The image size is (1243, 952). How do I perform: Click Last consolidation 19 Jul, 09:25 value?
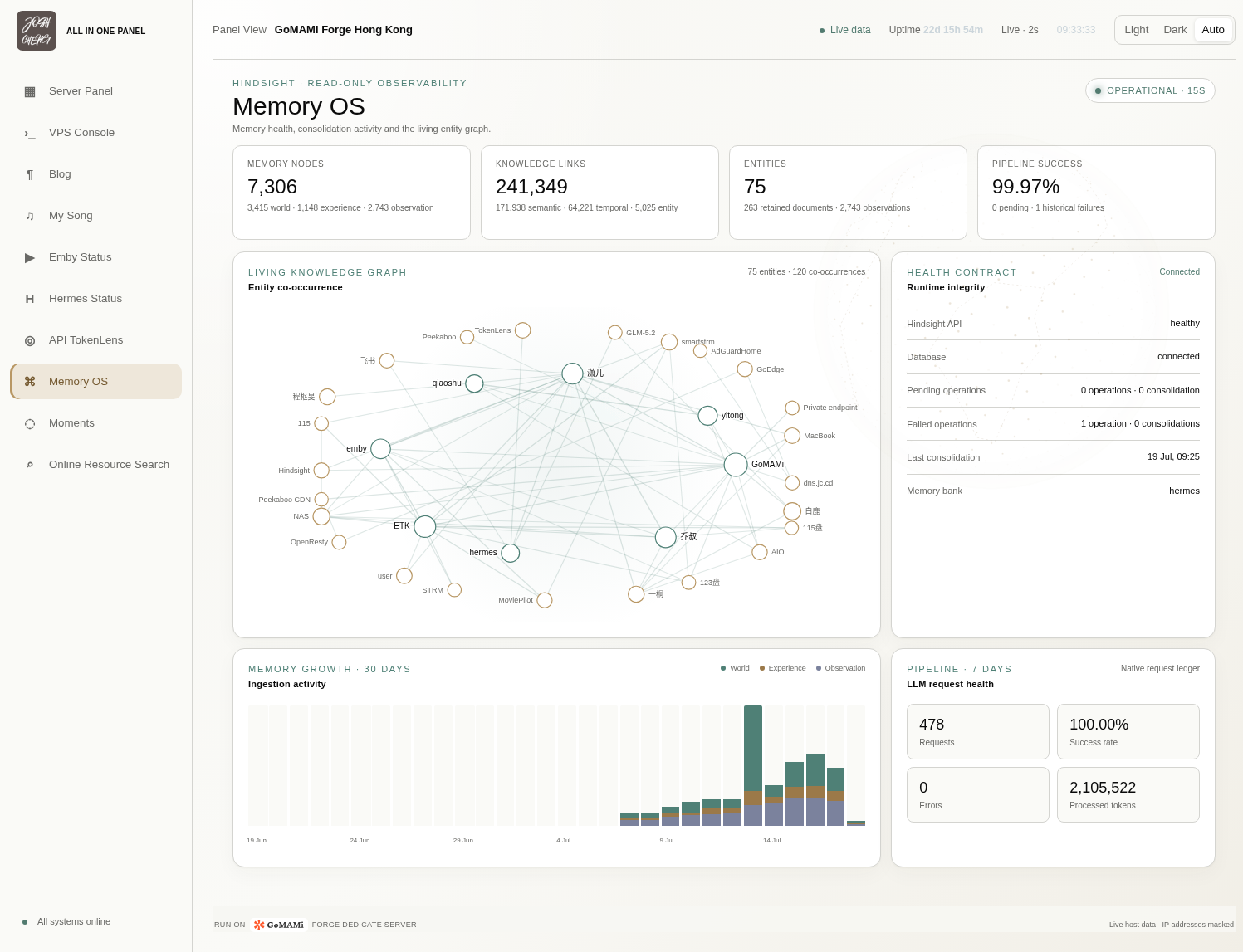coord(1173,457)
